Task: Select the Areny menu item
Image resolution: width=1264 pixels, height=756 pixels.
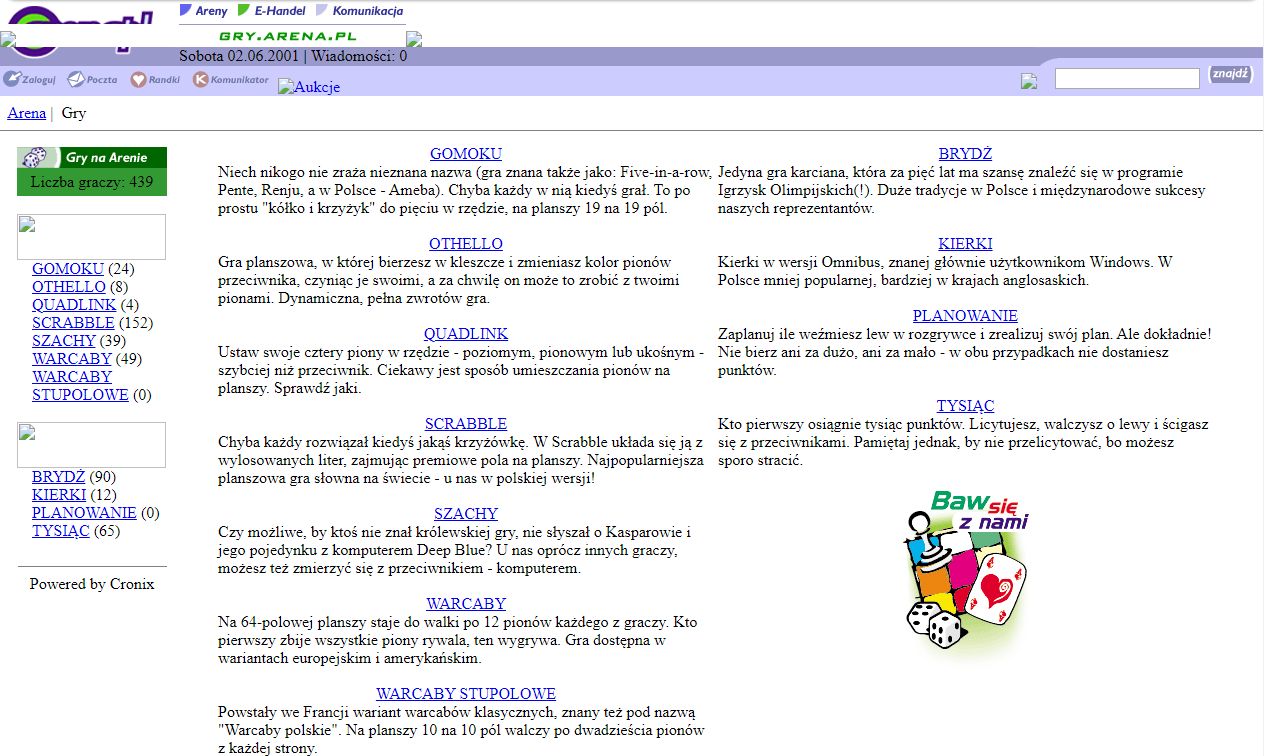Action: click(x=204, y=11)
